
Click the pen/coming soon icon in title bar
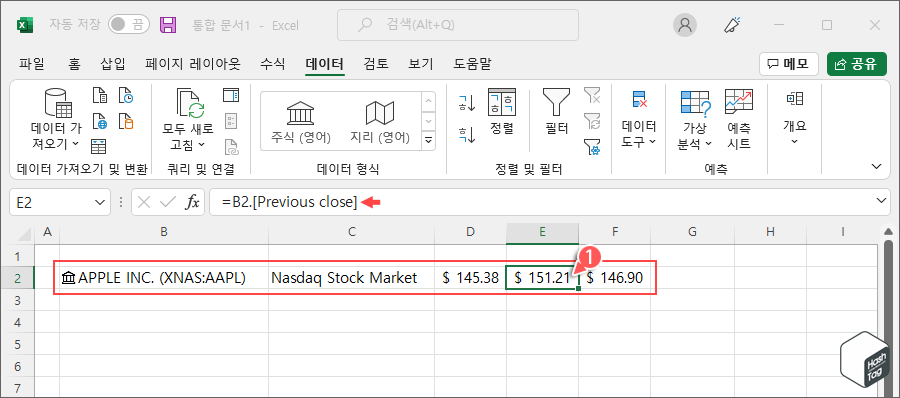(731, 25)
